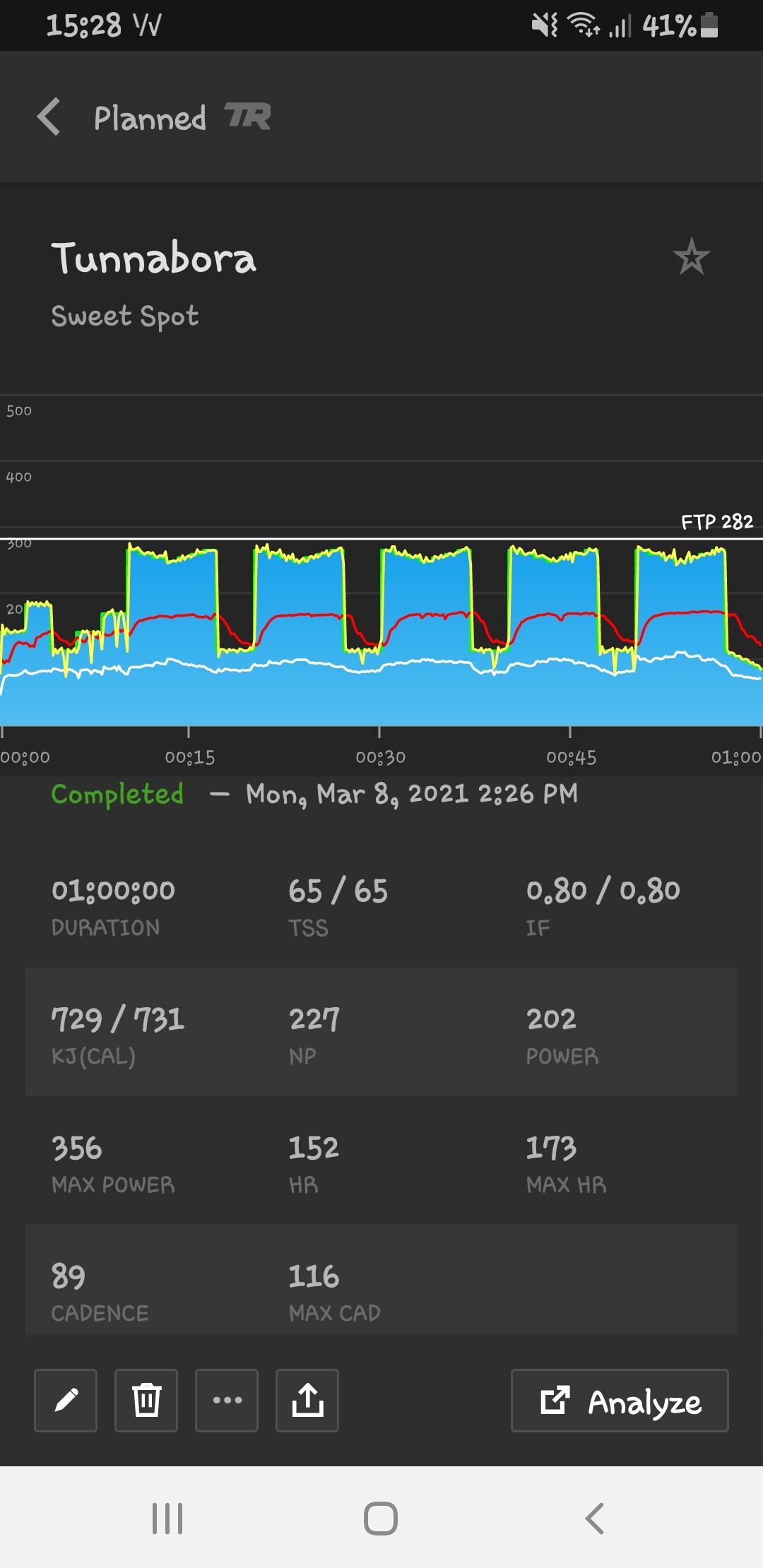763x1568 pixels.
Task: Delete the ride using the trash icon
Action: 146,1401
